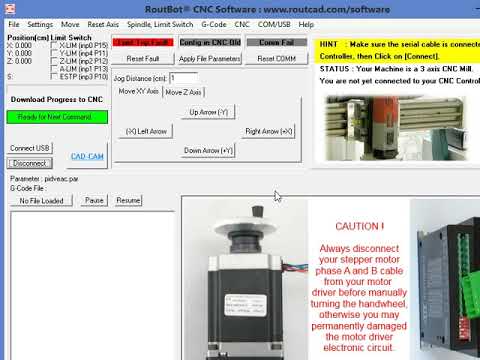
Task: Click the Jog Distance input field
Action: tap(184, 78)
